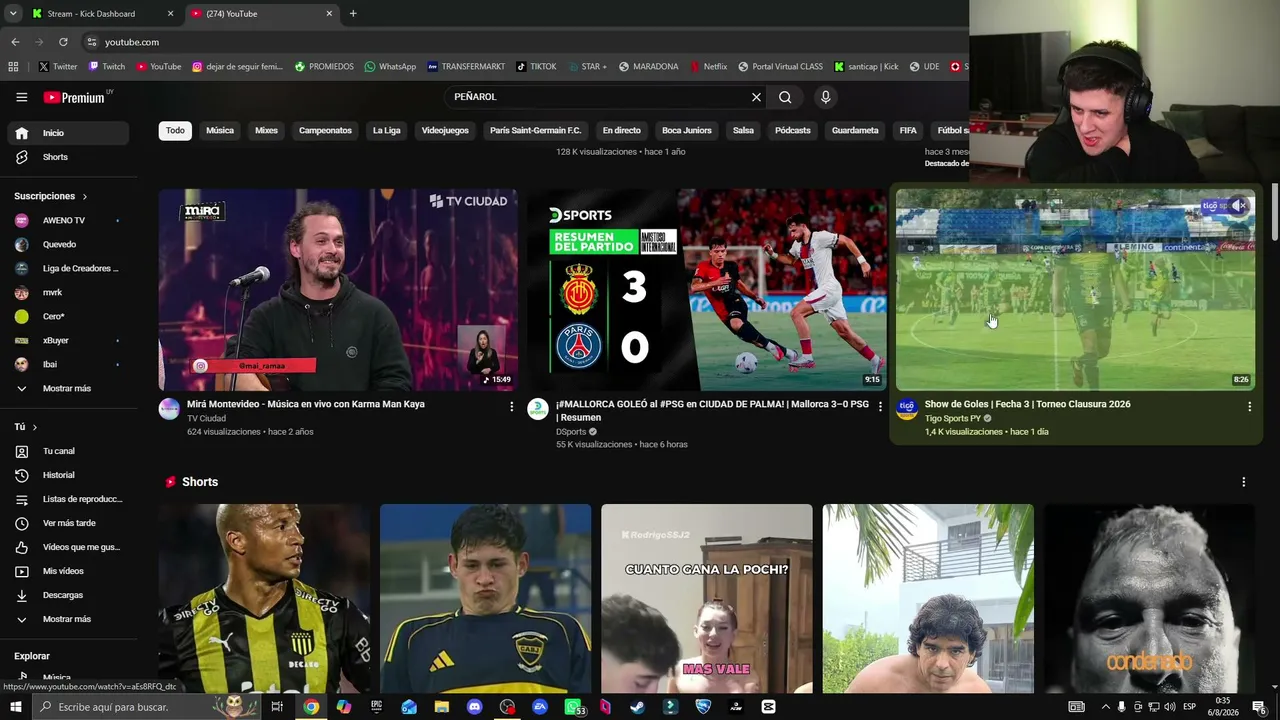
Task: Open Mis vídeos in sidebar
Action: 68,571
